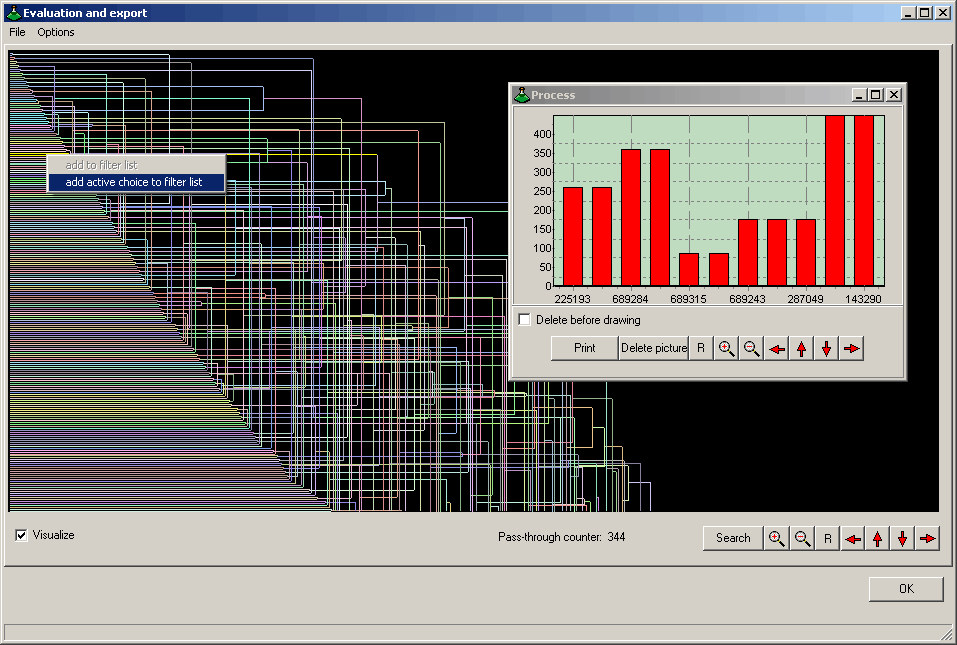Uncheck the Visualize checkbox
957x645 pixels.
click(21, 535)
